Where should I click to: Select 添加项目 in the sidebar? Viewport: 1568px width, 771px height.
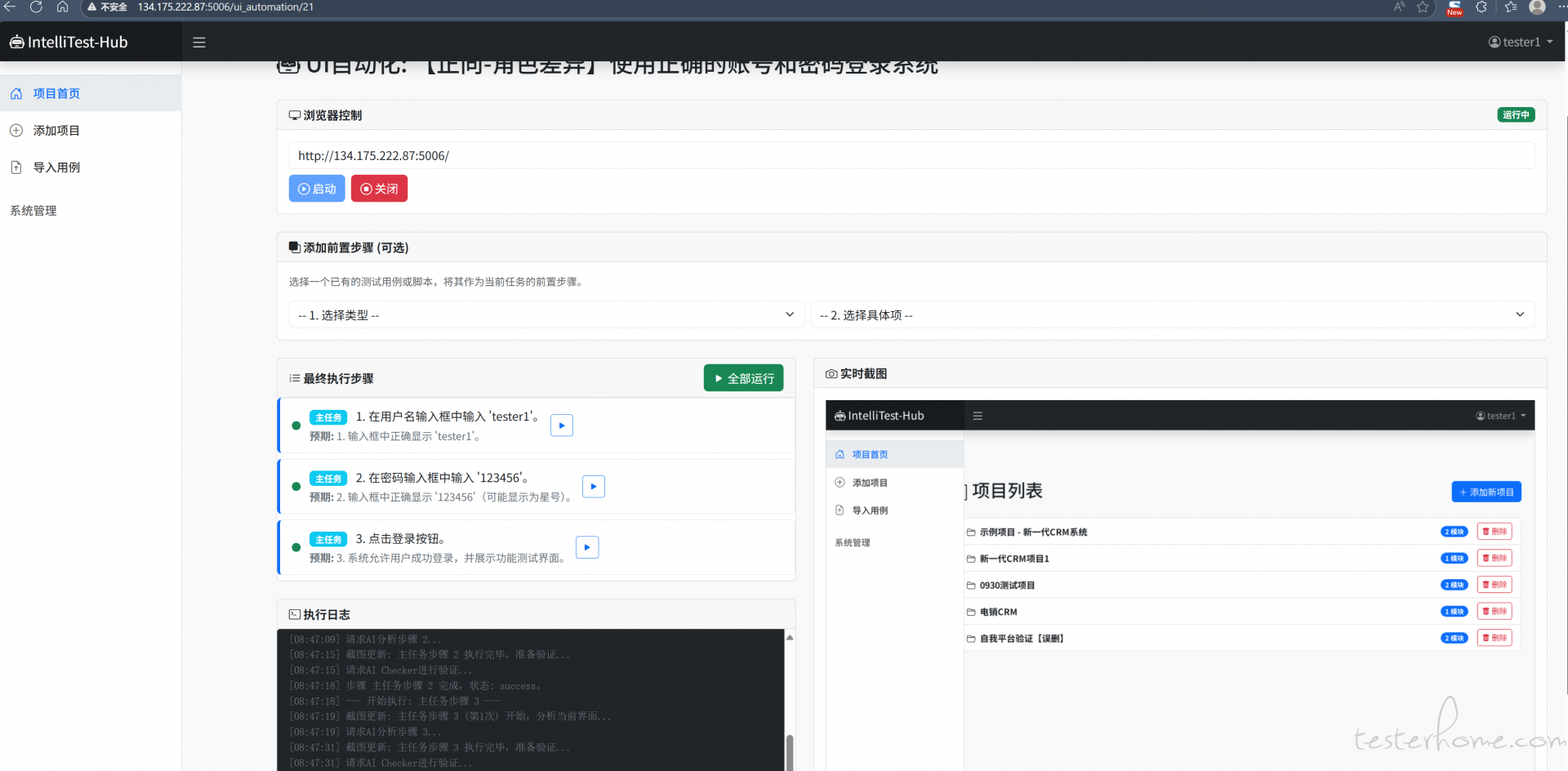pos(56,131)
